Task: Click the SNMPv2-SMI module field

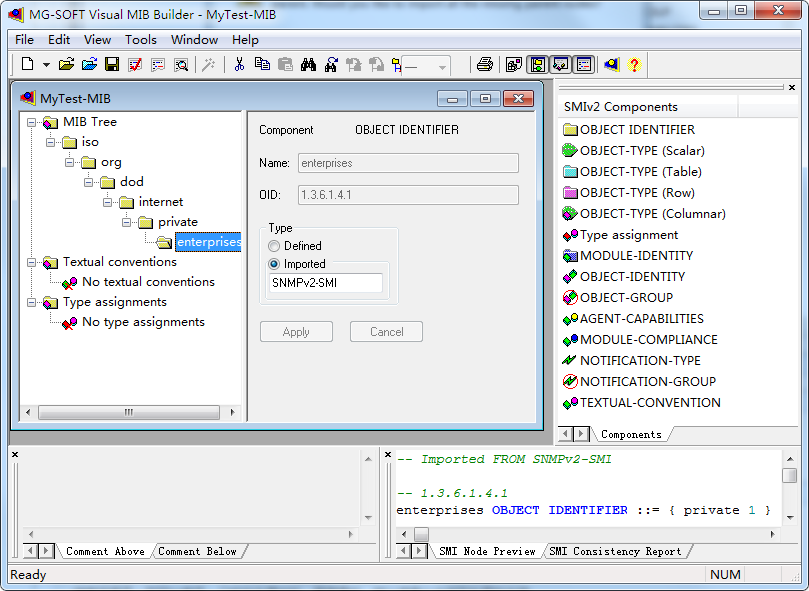Action: pos(325,283)
